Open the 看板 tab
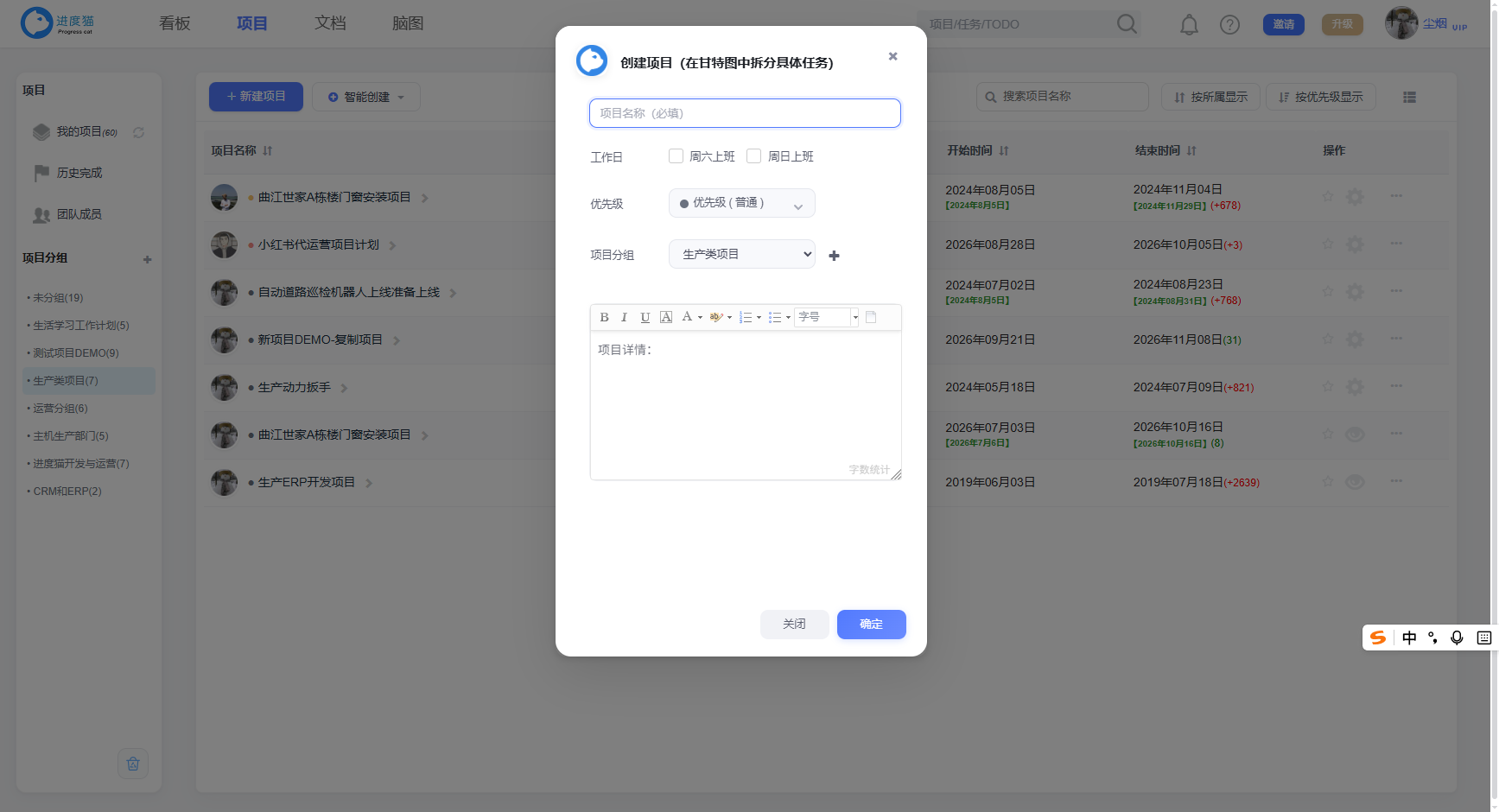 175,23
